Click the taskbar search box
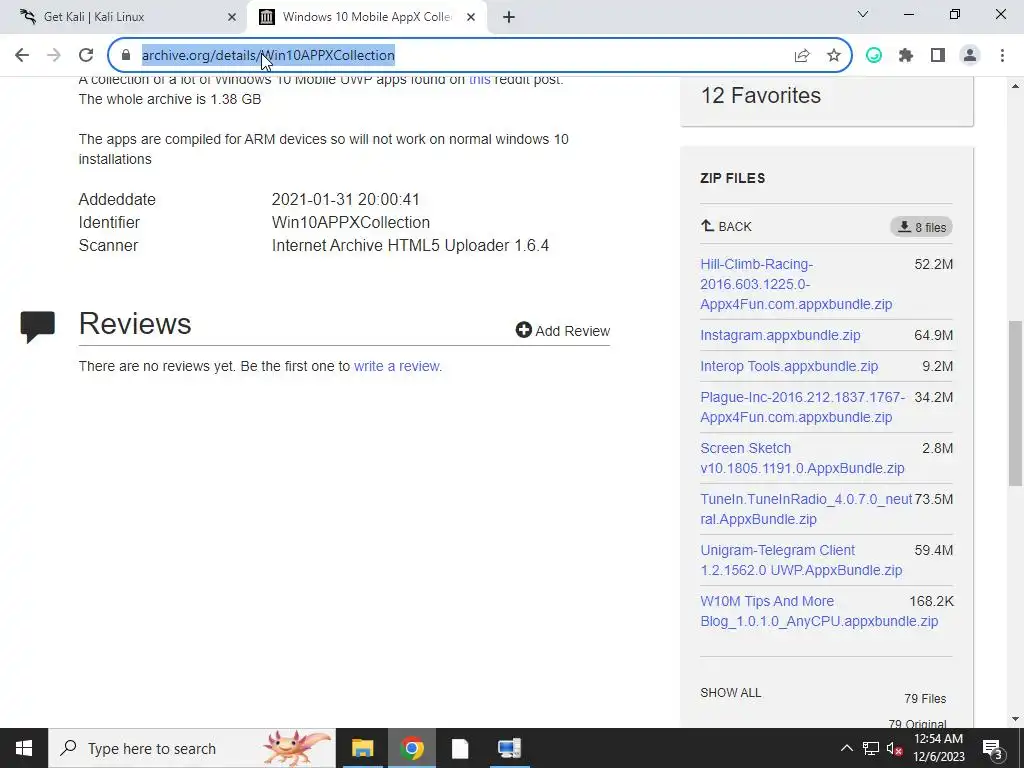Image resolution: width=1024 pixels, height=768 pixels. coord(192,748)
